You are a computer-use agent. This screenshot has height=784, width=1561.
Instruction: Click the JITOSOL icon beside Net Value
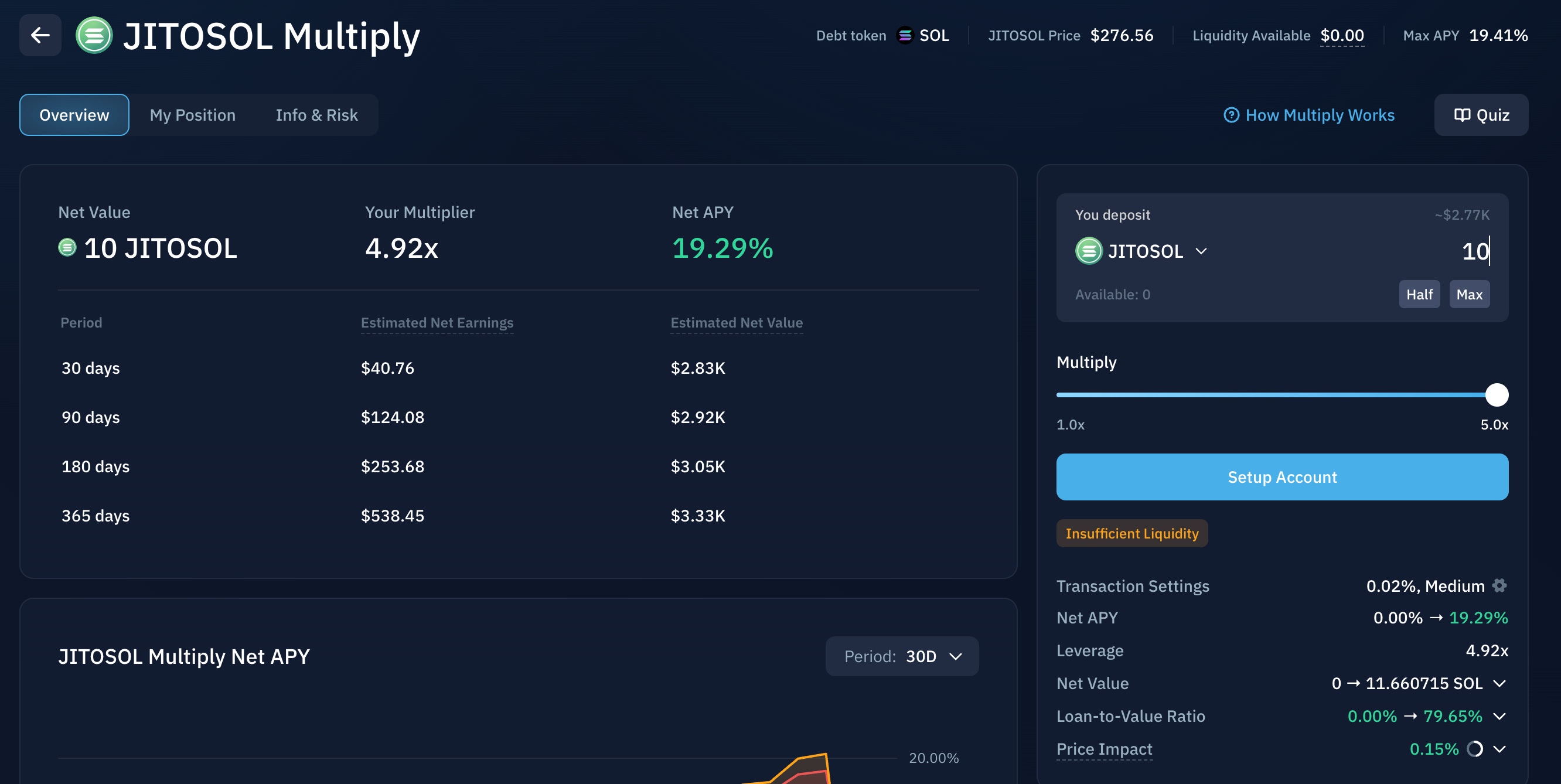tap(67, 247)
